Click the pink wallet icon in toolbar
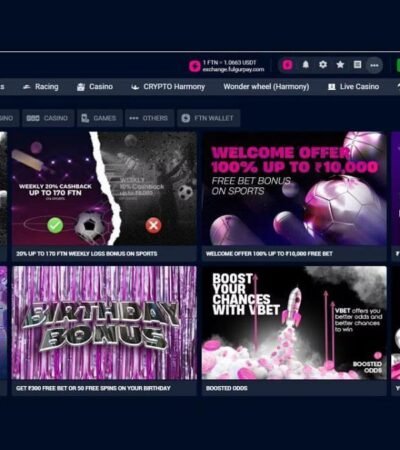The image size is (400, 450). (x=287, y=65)
